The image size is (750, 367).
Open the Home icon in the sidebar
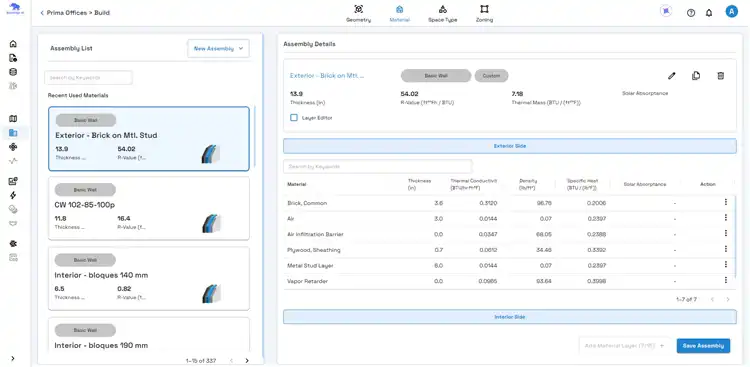(x=13, y=44)
